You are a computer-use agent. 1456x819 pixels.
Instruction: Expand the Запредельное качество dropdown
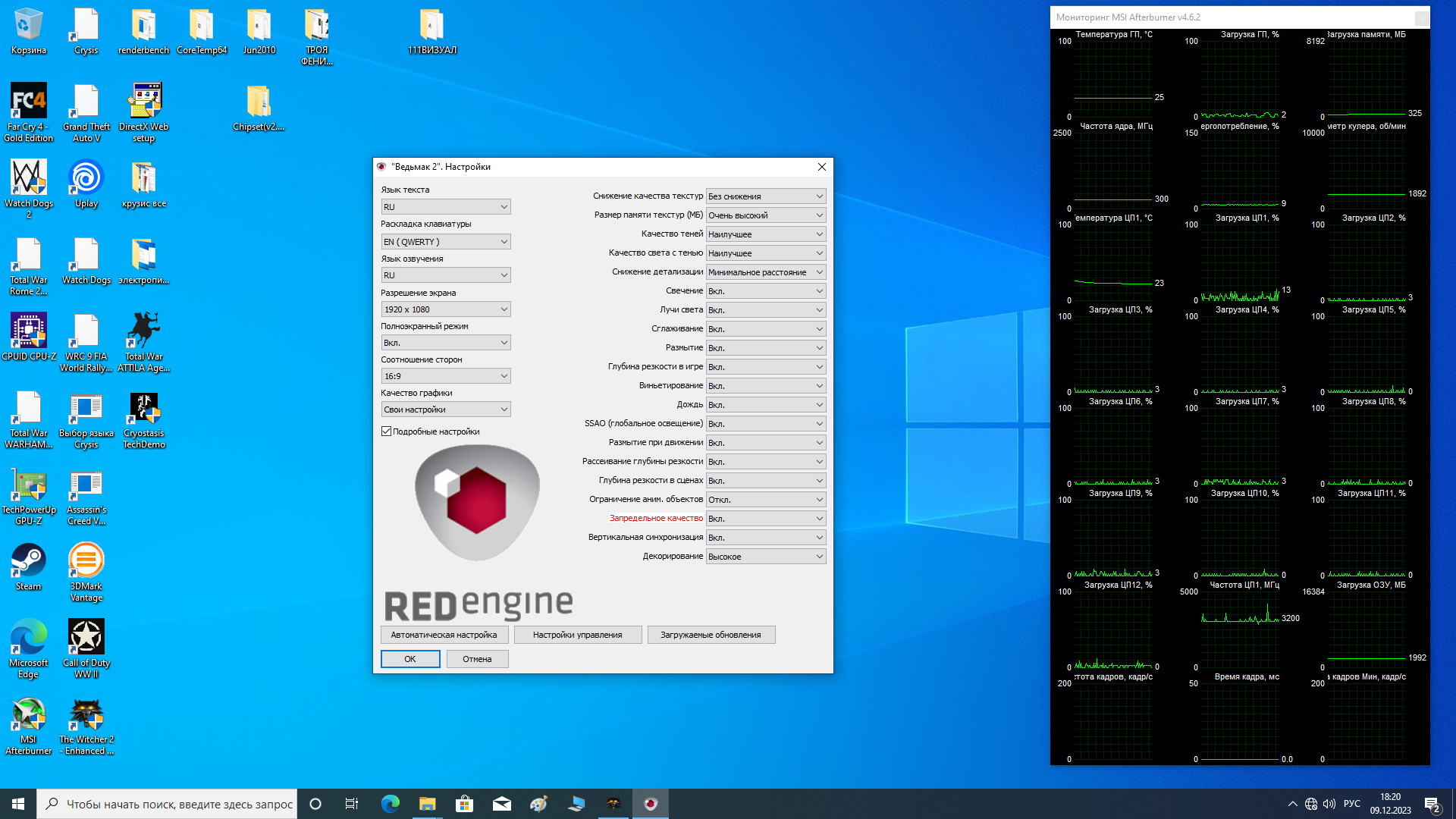[x=765, y=519]
